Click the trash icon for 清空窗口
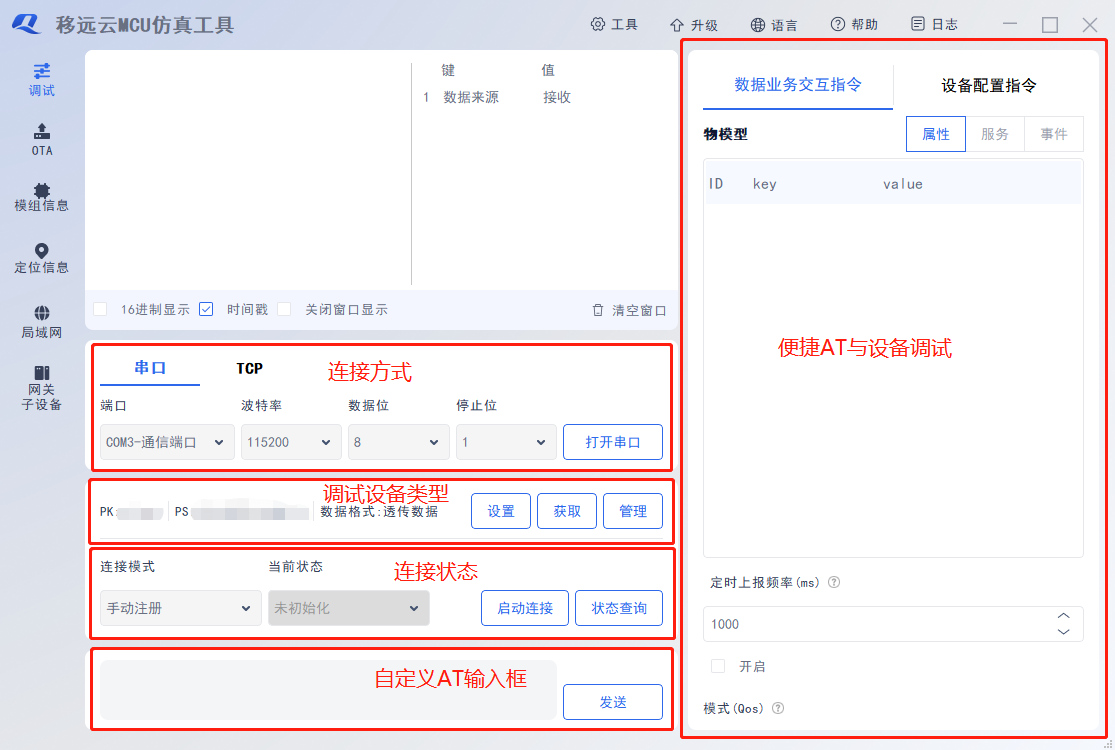 click(x=598, y=310)
